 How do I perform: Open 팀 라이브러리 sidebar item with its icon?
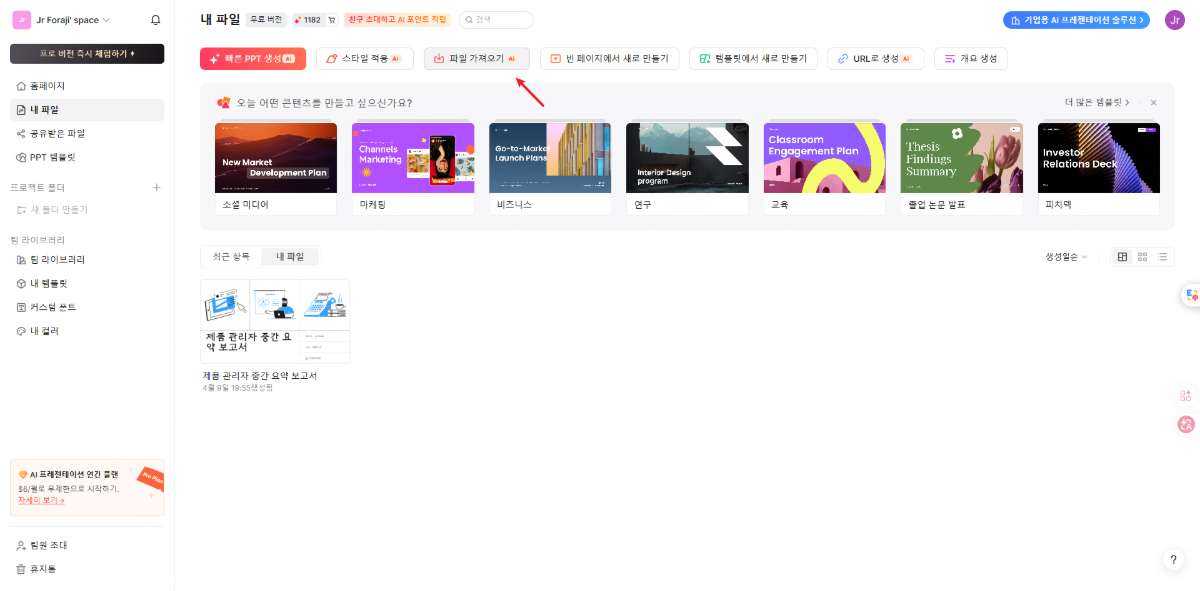tap(87, 260)
